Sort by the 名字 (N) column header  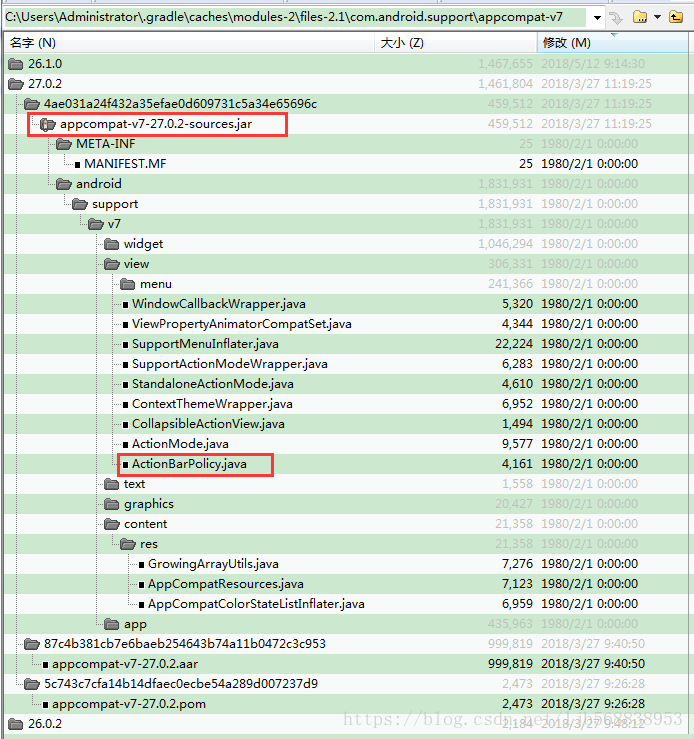[x=189, y=43]
